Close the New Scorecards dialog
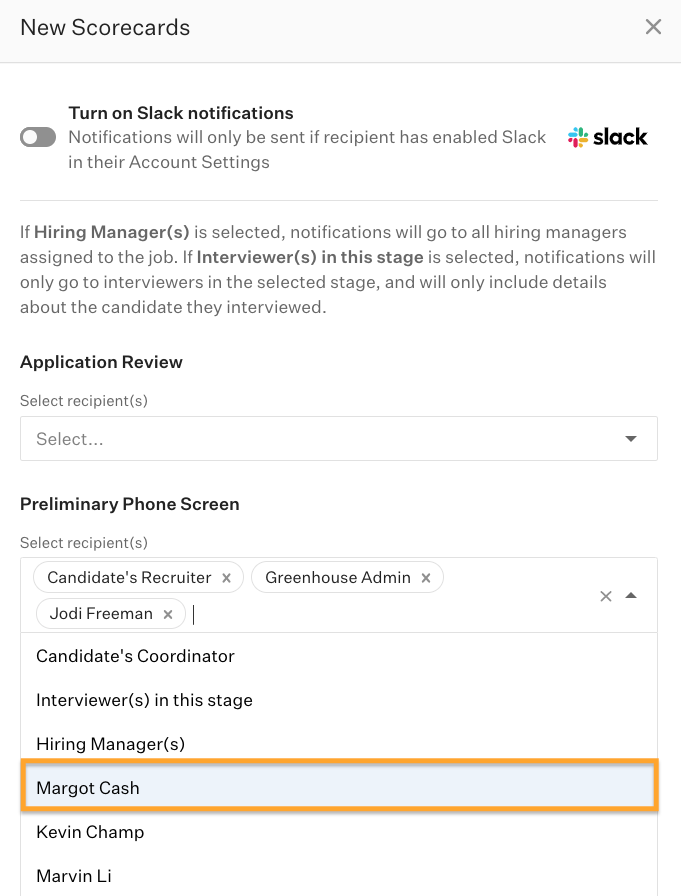The width and height of the screenshot is (681, 896). pos(653,27)
